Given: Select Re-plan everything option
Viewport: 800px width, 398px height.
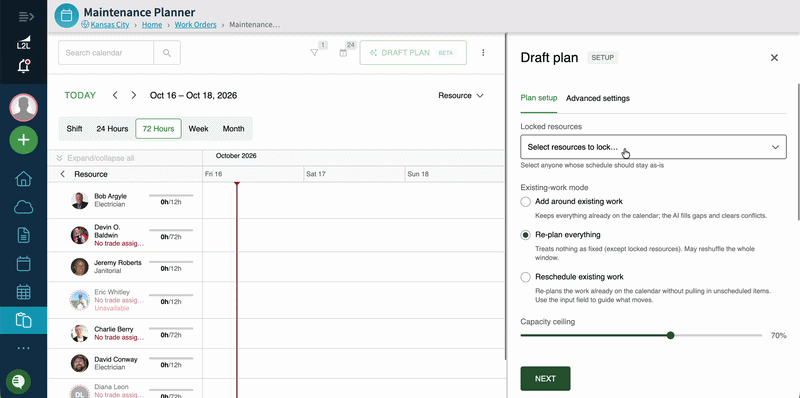Looking at the screenshot, I should point(526,235).
